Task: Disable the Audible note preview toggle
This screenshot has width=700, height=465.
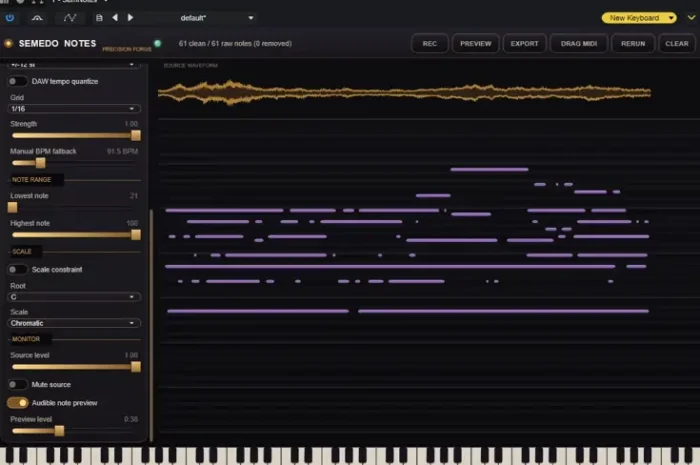Action: point(18,403)
